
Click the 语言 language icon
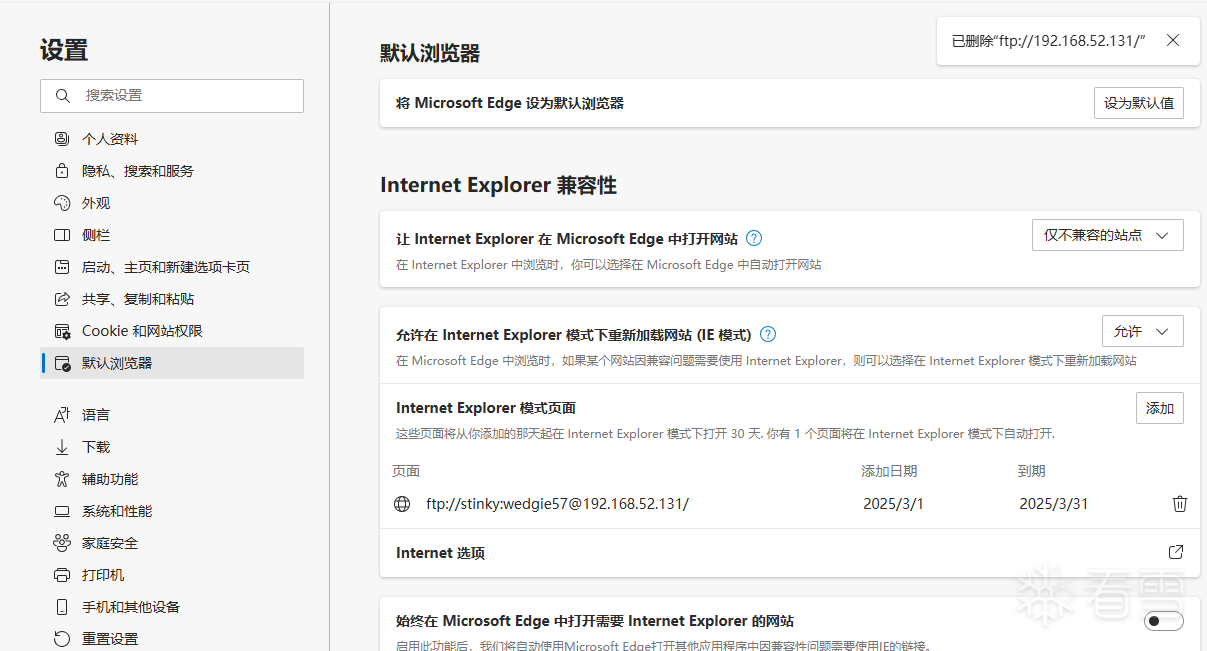point(62,415)
